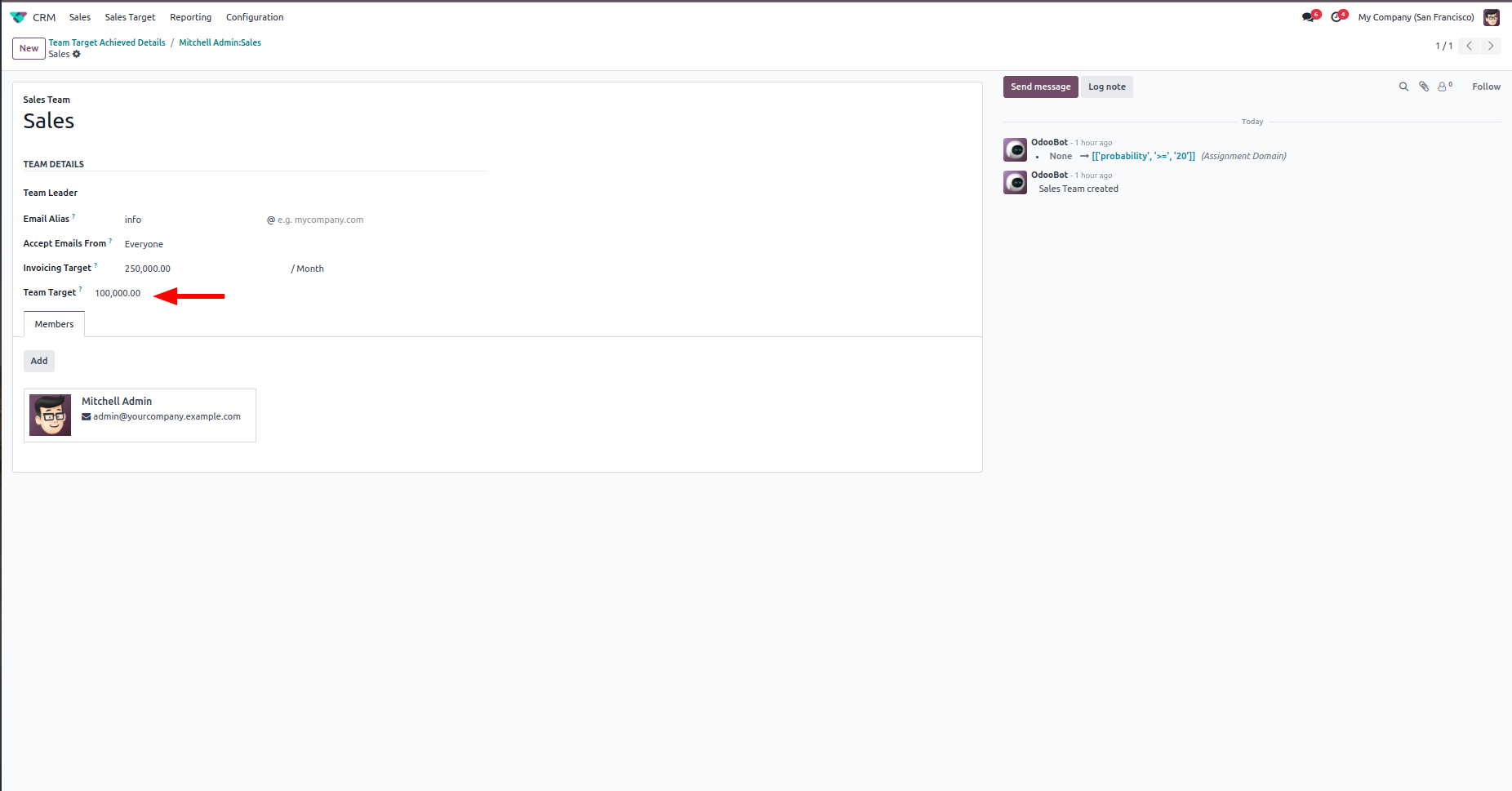Open Team Target Achieved Details breadcrumb
Screen dimensions: 1512x791
click(x=107, y=42)
